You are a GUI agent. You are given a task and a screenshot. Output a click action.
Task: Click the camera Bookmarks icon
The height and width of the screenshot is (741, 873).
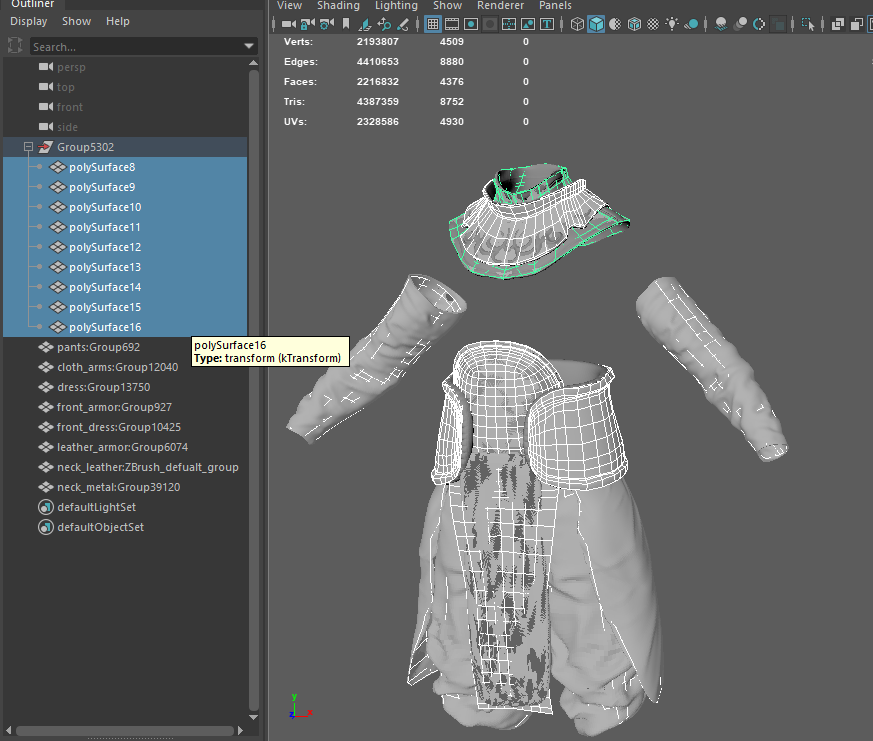(346, 24)
